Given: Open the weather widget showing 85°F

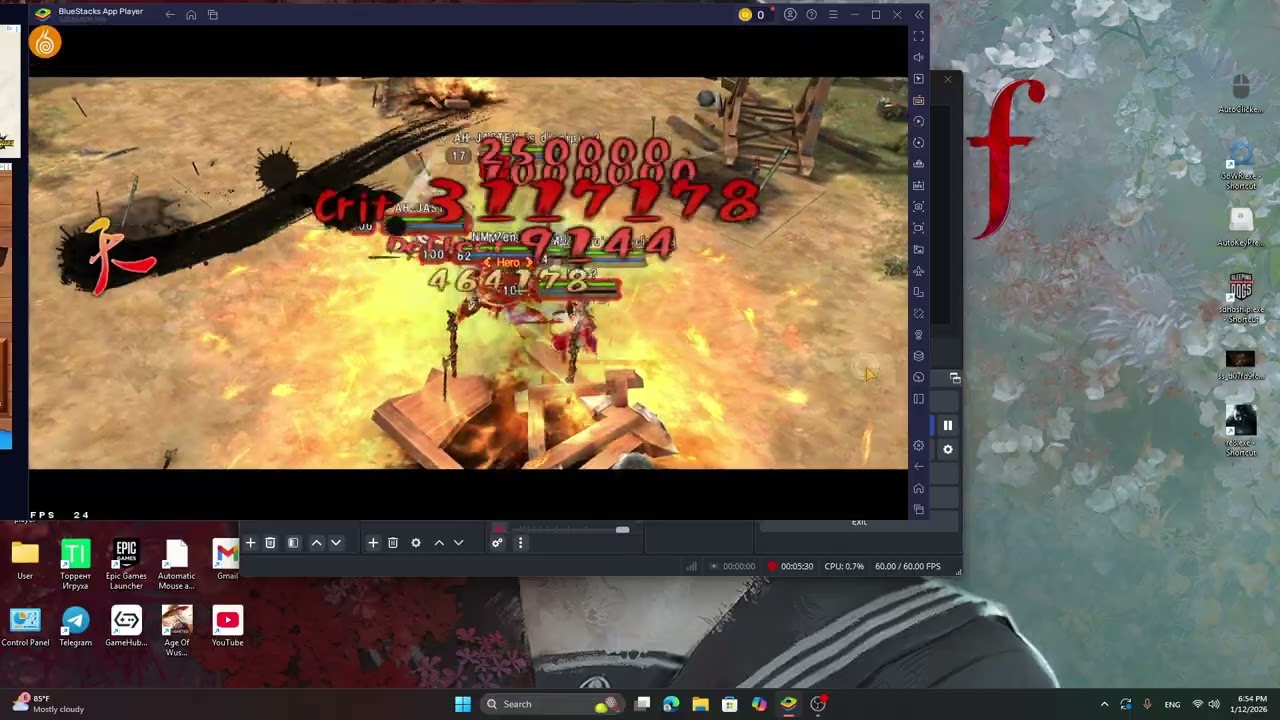Looking at the screenshot, I should click(48, 704).
